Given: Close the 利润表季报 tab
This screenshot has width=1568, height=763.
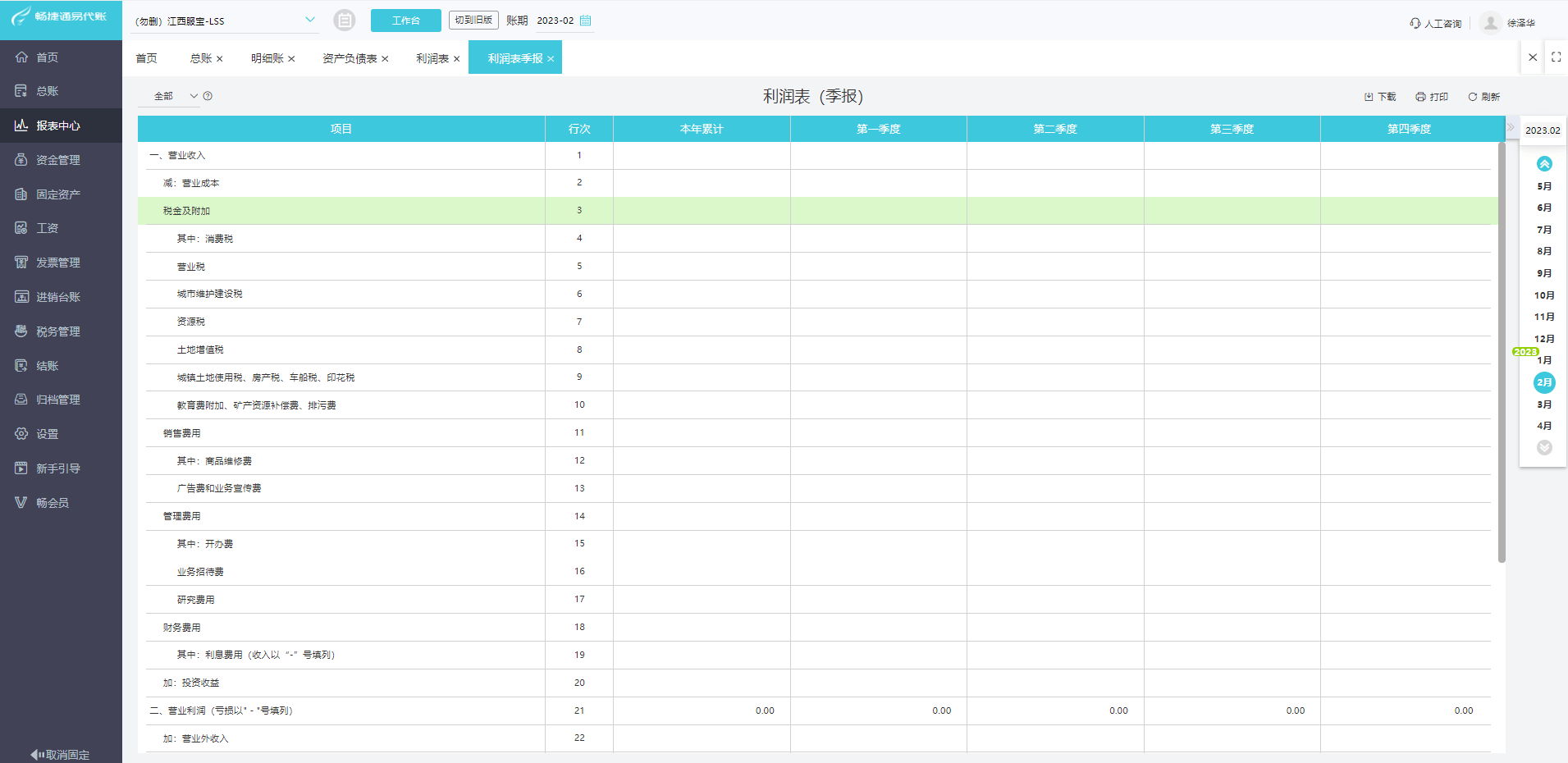Looking at the screenshot, I should (551, 59).
